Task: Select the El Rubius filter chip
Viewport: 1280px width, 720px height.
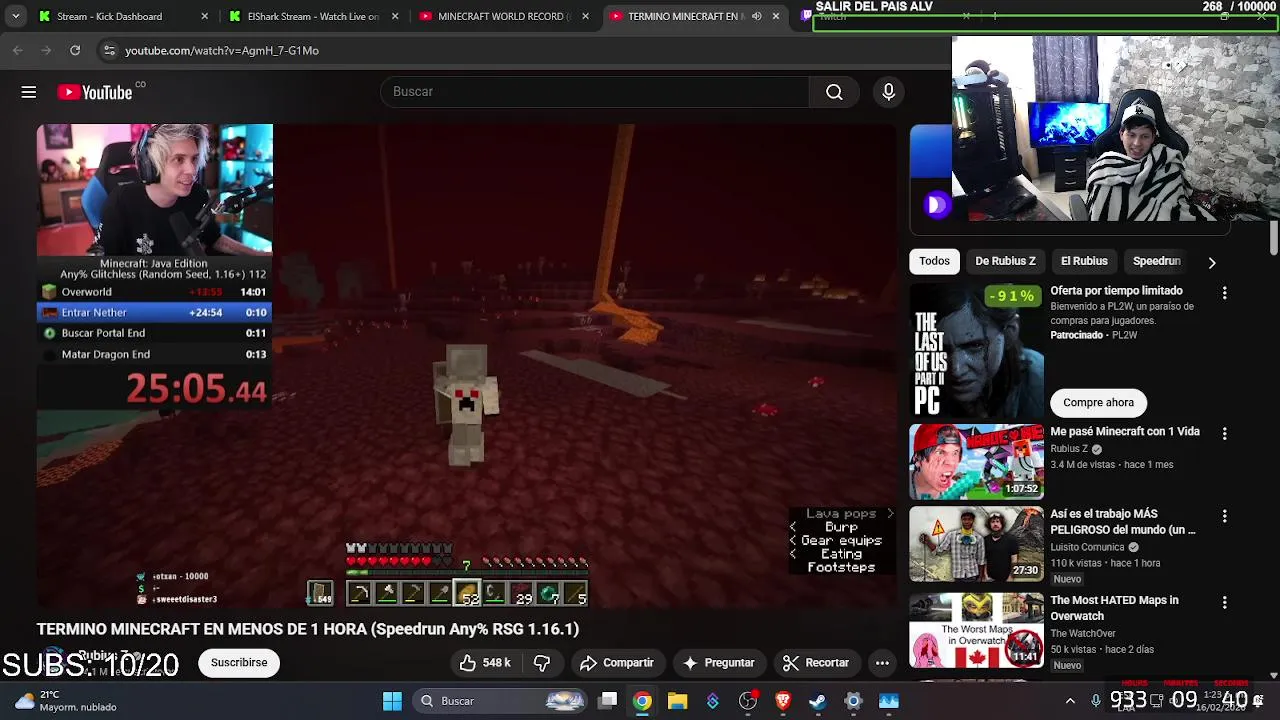Action: pyautogui.click(x=1084, y=261)
